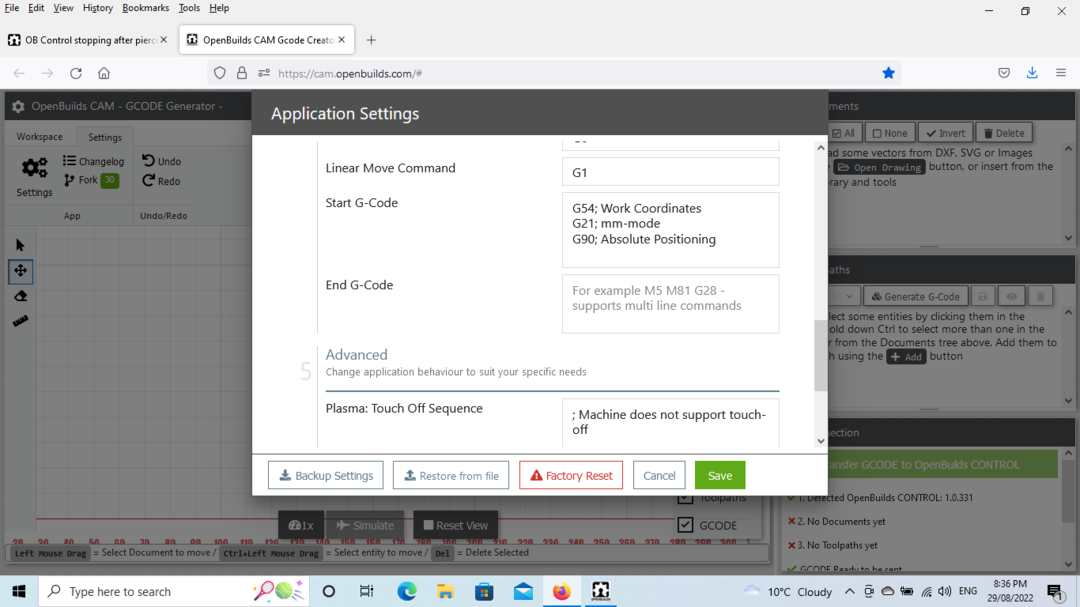Choose the eraser tool in left toolbar

[21, 296]
